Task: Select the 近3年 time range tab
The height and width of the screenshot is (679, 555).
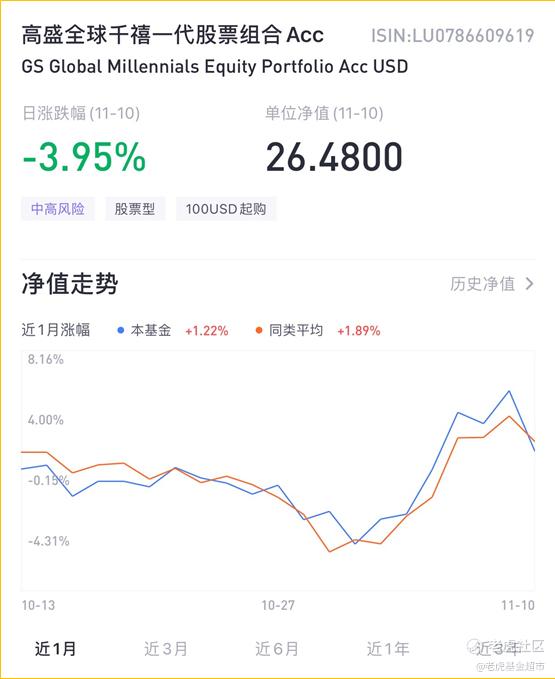Action: 498,649
